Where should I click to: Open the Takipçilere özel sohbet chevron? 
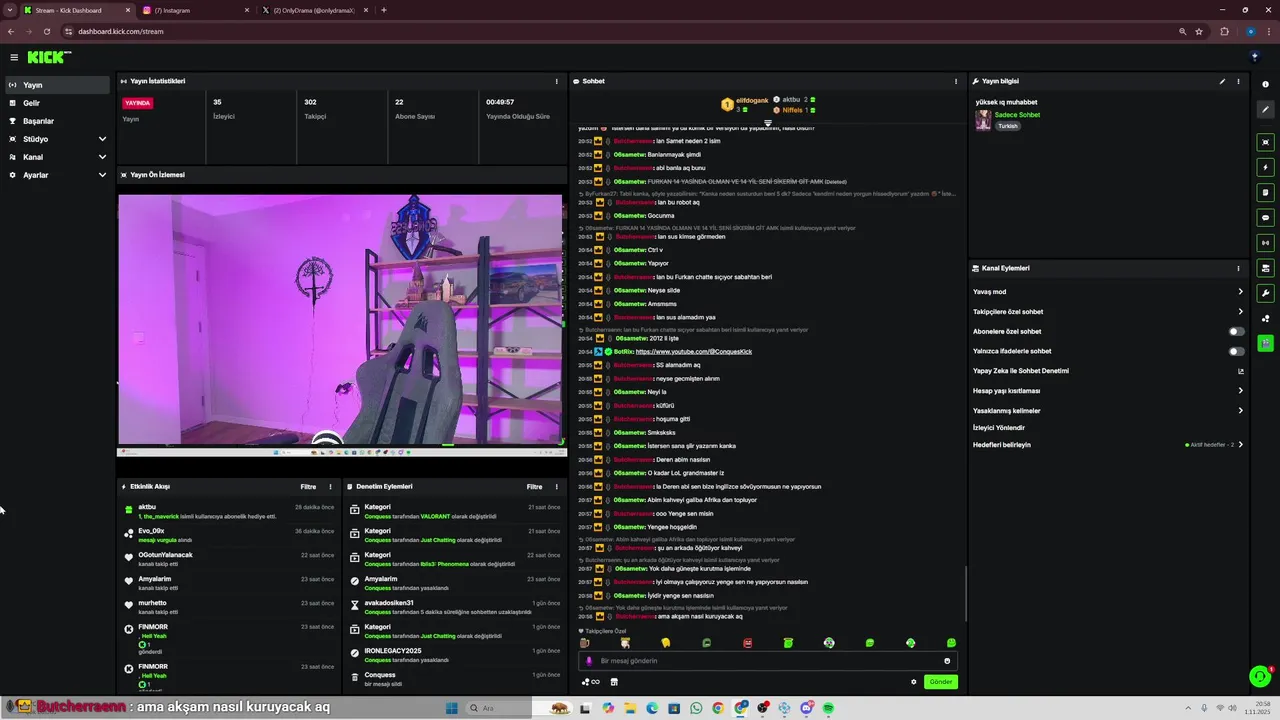(1241, 312)
